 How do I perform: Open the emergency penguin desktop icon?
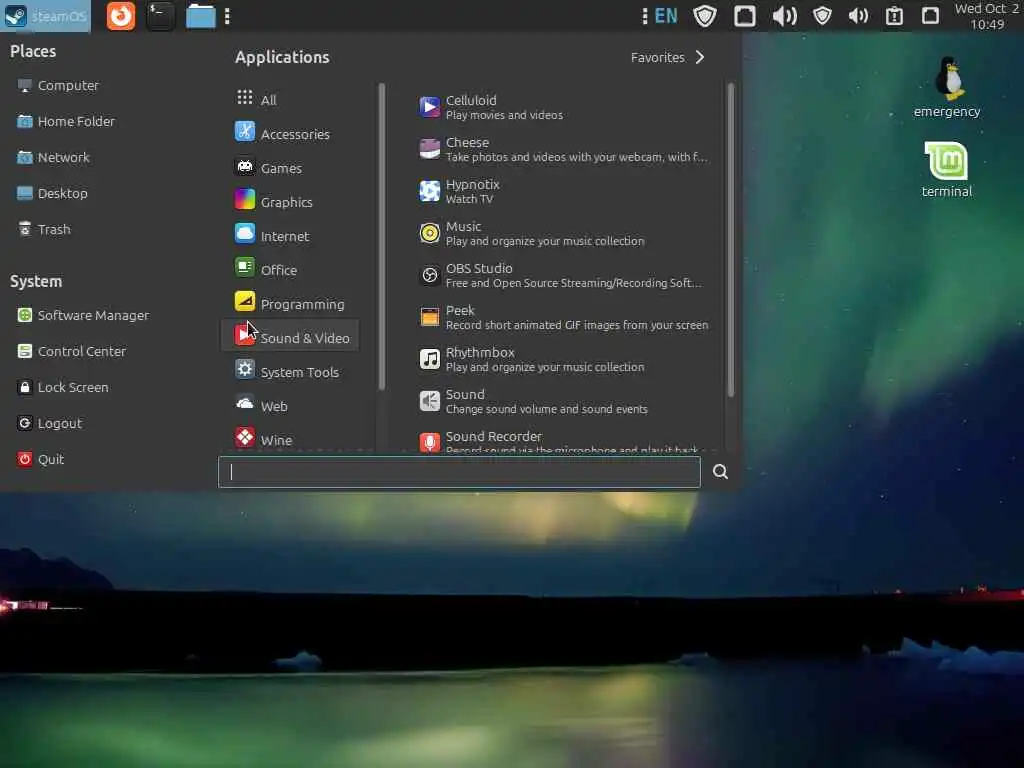[947, 88]
